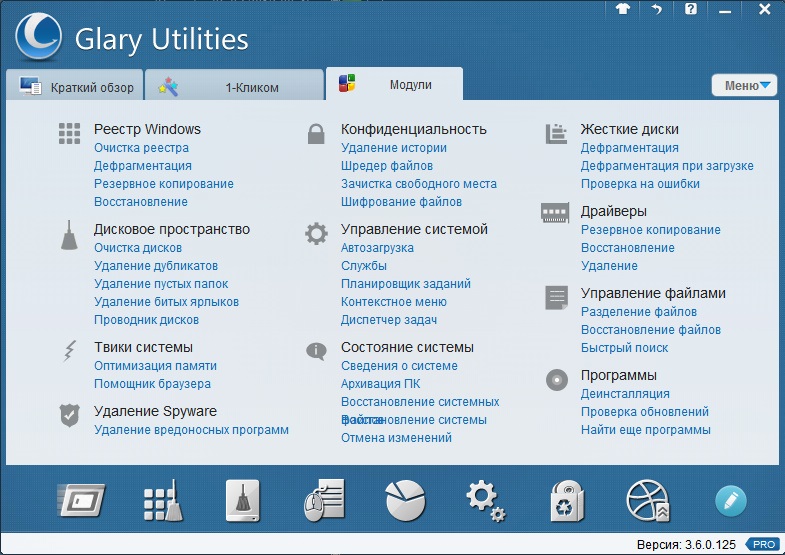
Task: Click the Деинсталляция link under Программы
Action: (625, 394)
